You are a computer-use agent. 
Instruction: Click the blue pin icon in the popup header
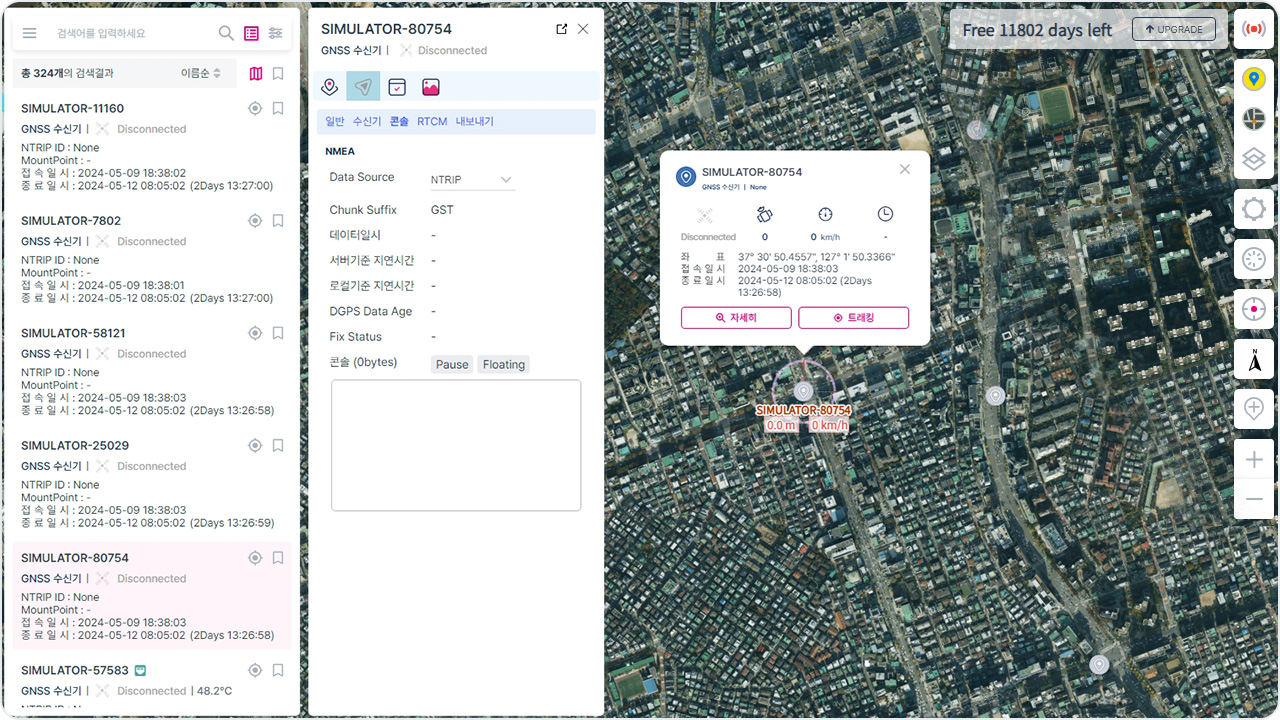click(x=686, y=177)
